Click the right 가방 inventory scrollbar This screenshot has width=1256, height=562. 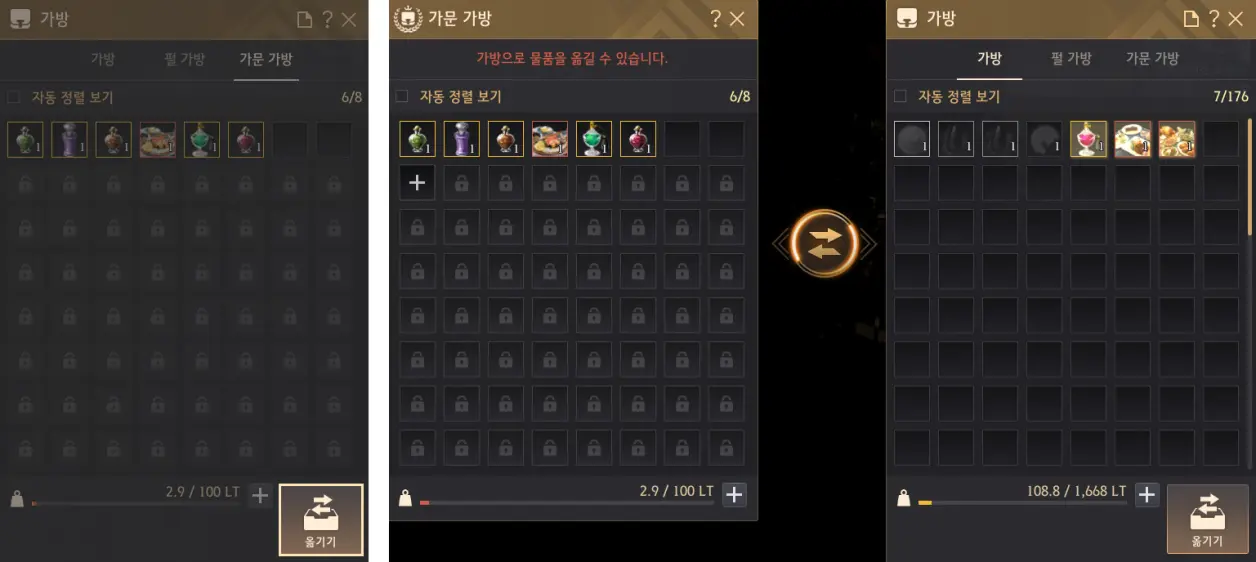click(x=1248, y=175)
